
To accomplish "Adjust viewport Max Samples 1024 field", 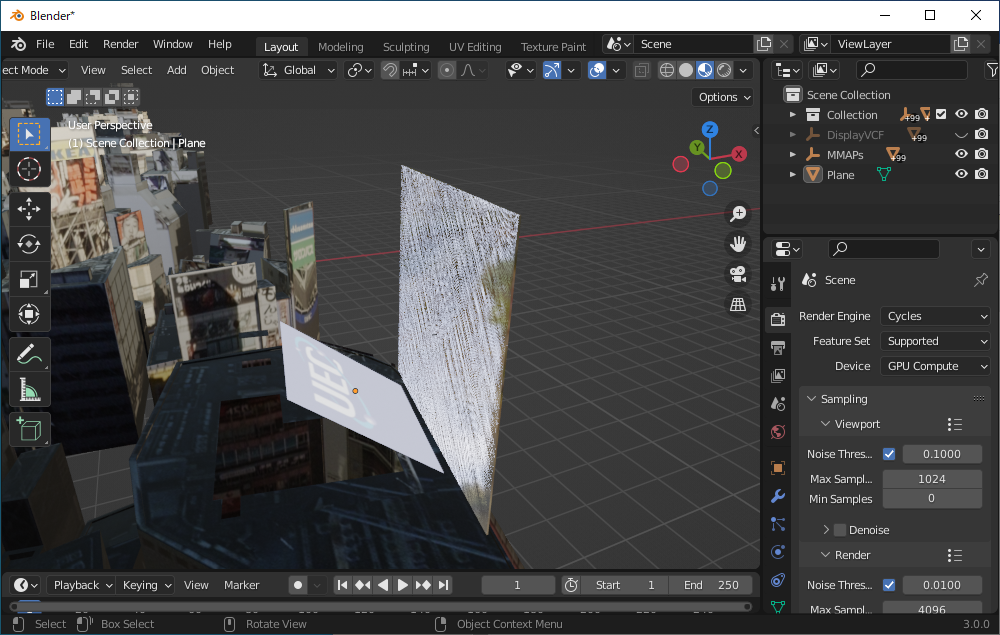I will tap(932, 479).
